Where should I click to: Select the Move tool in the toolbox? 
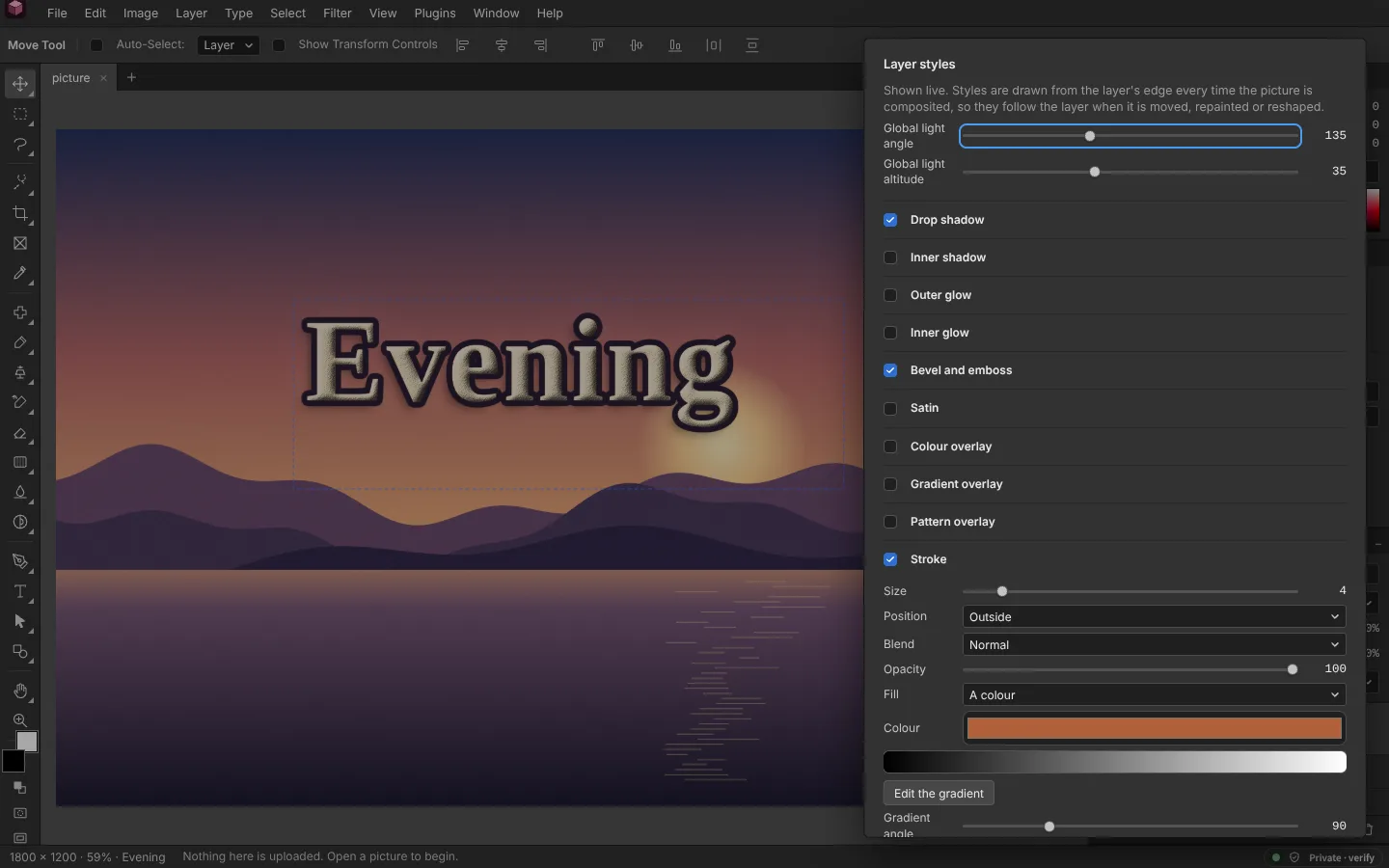(20, 84)
